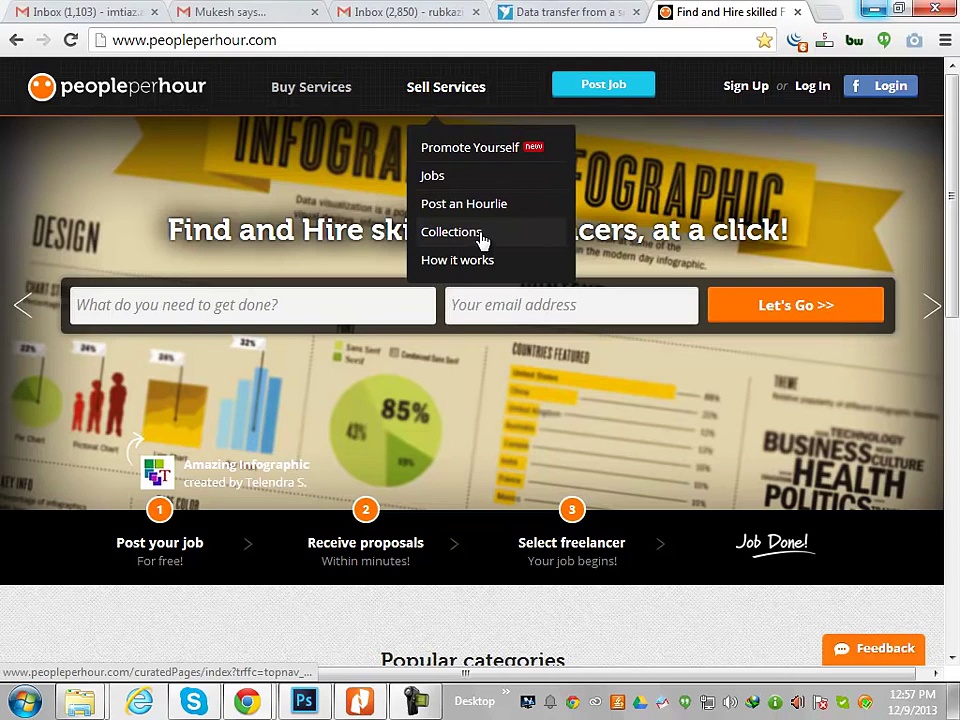
Task: Open the Camtasia recorder taskbar icon
Action: [416, 701]
